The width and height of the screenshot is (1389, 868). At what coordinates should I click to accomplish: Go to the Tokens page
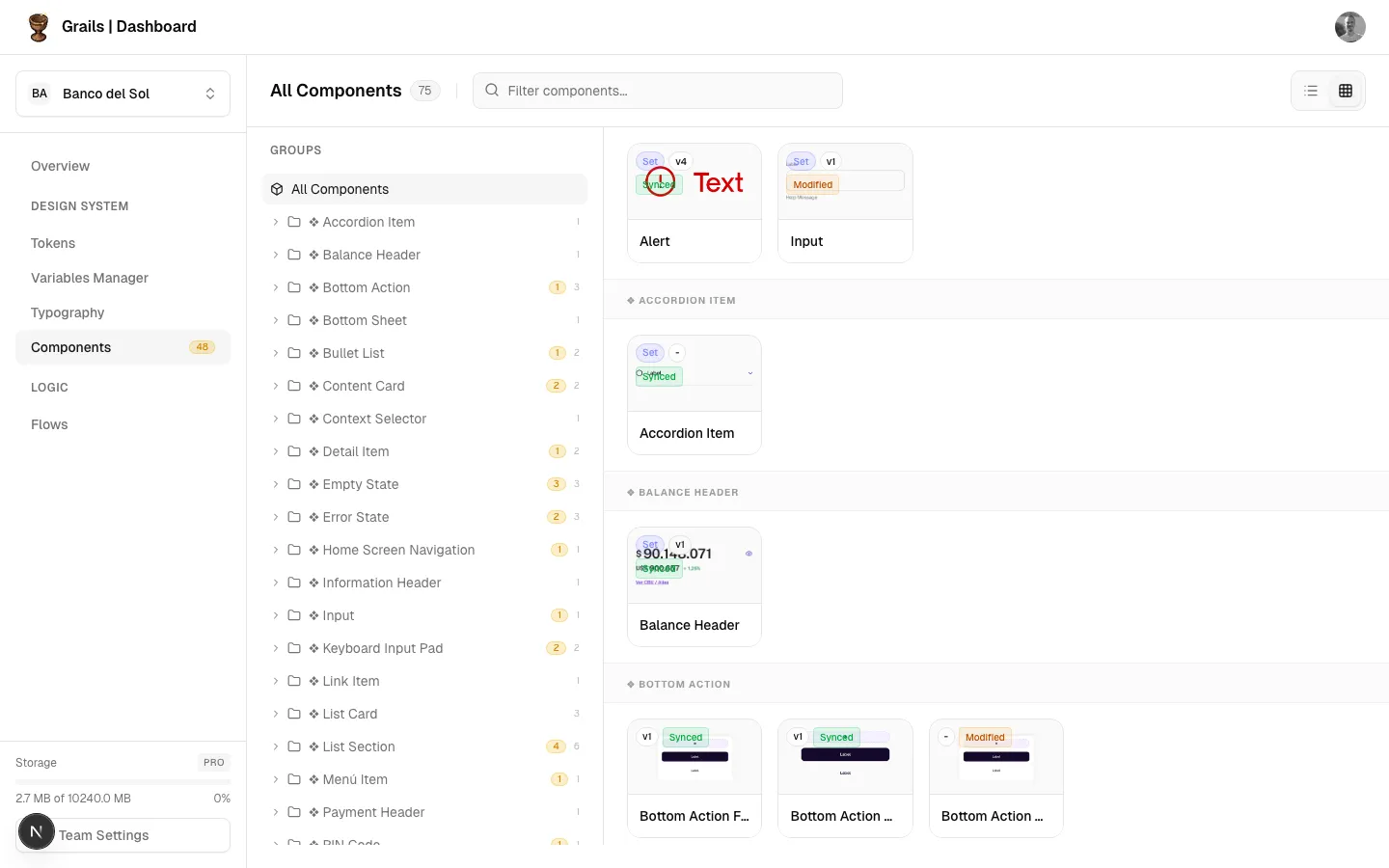(x=53, y=243)
